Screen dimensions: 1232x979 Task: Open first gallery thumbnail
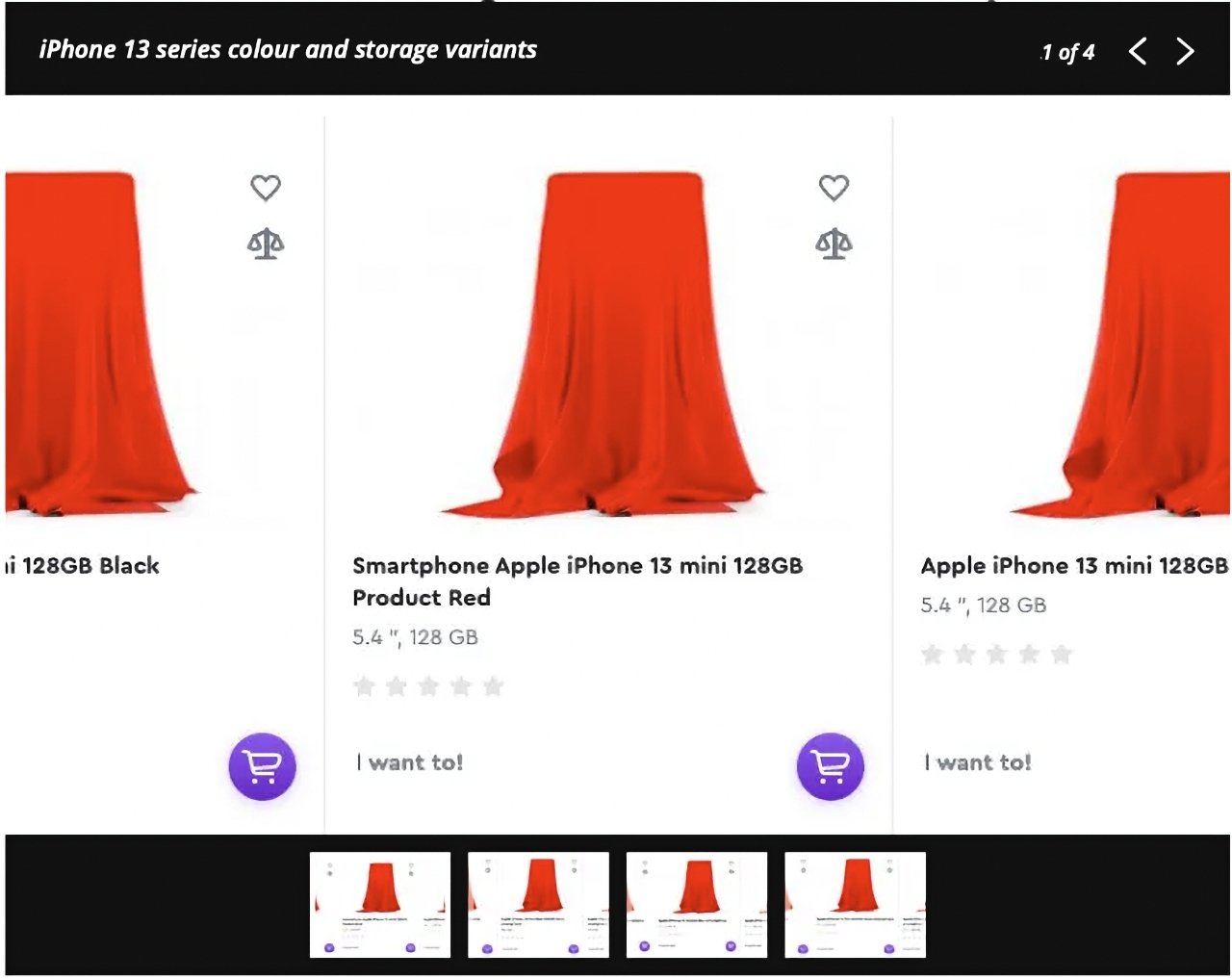tap(380, 905)
